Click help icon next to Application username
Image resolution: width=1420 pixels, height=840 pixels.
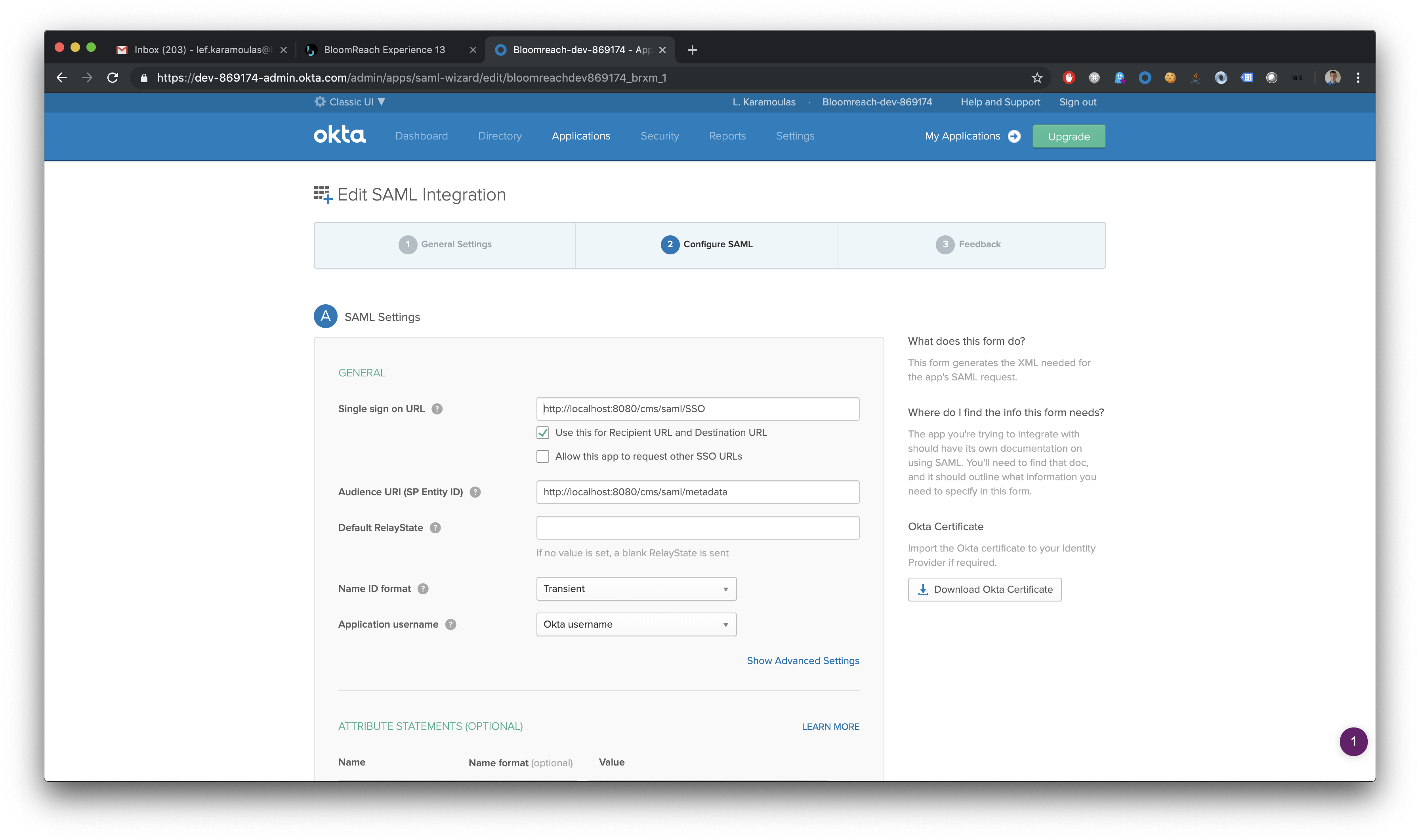coord(450,624)
